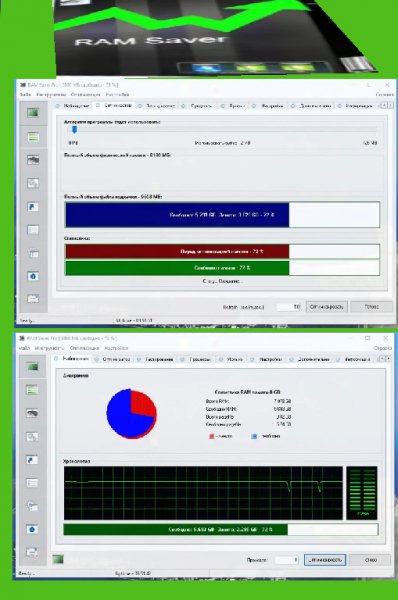398x600 pixels.
Task: Click white list-window sidebar icon in slider window
Action: point(33,230)
